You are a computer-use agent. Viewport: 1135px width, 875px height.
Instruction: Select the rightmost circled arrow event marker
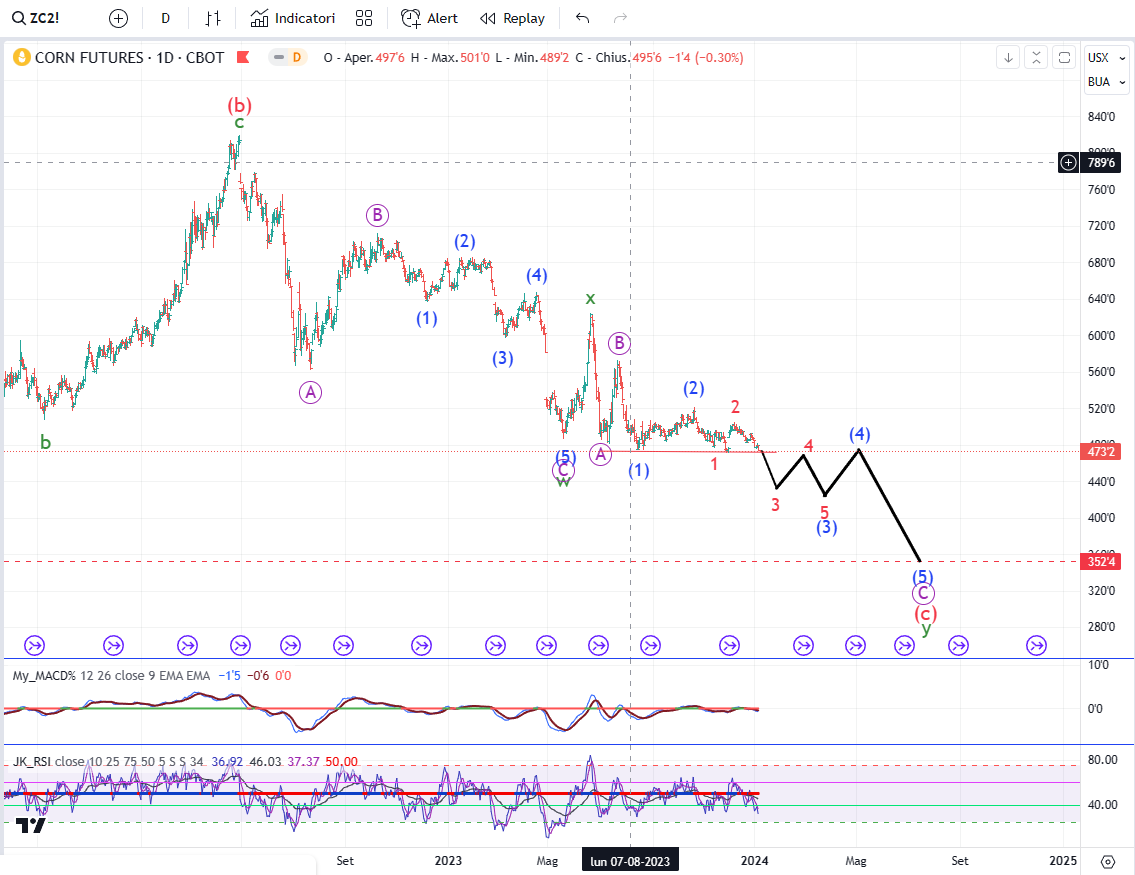pyautogui.click(x=1037, y=645)
